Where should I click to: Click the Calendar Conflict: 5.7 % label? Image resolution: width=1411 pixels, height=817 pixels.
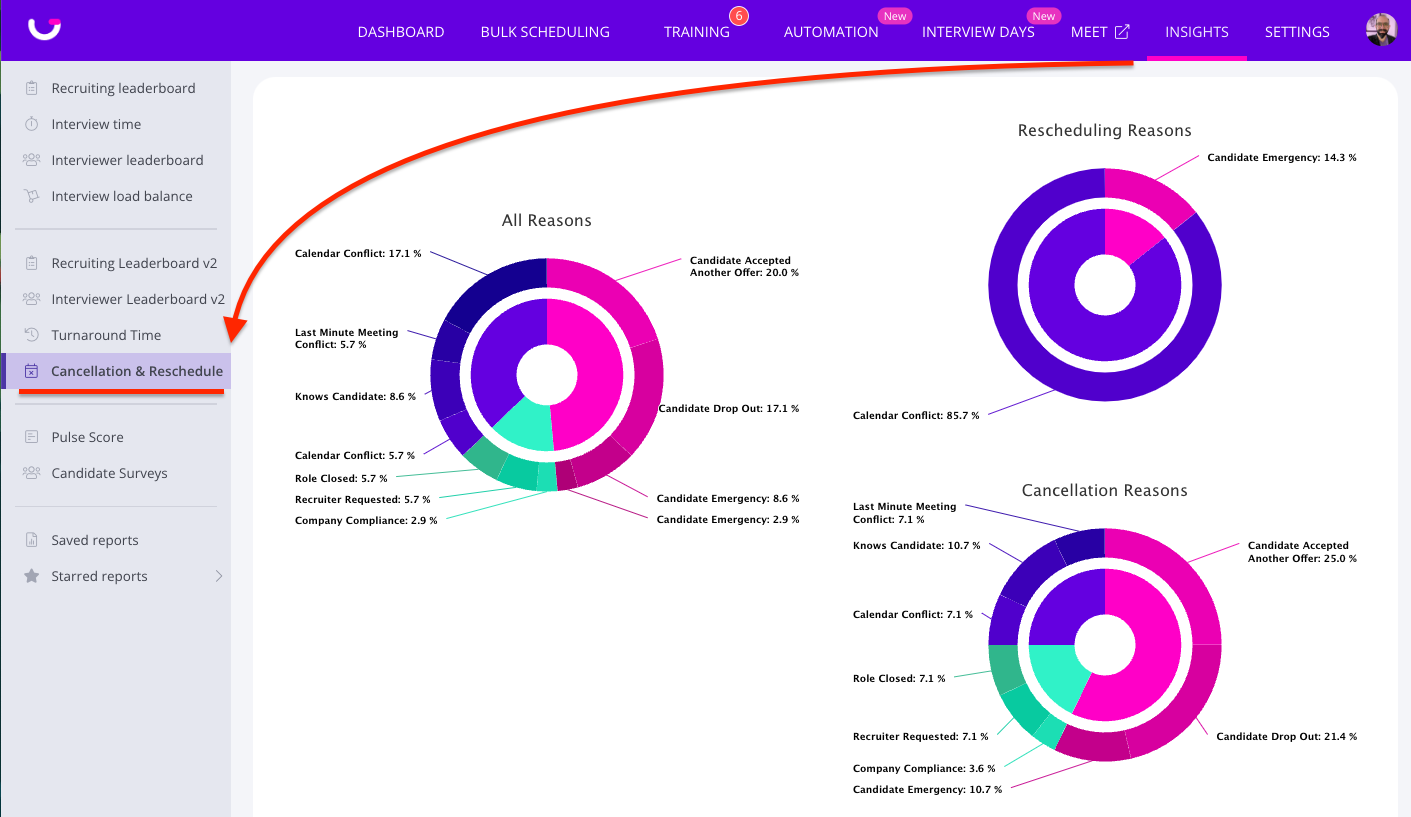pos(355,456)
